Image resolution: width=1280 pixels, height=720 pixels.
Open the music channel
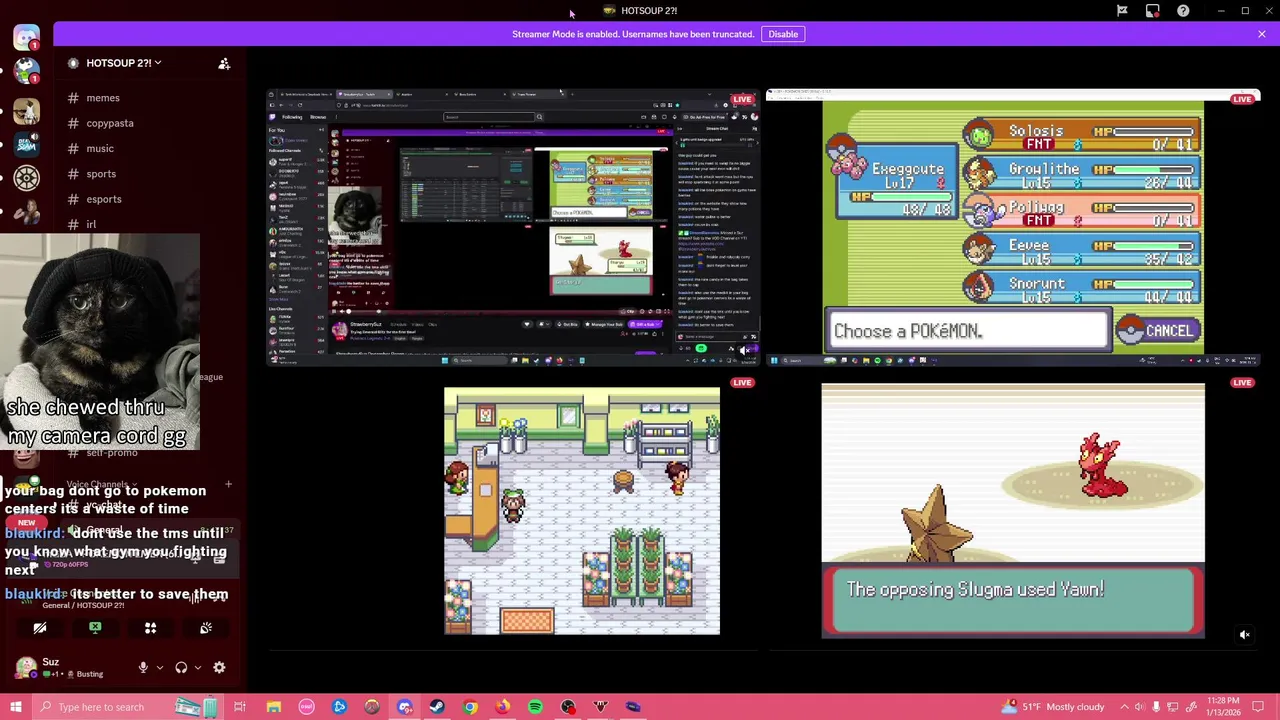click(100, 148)
